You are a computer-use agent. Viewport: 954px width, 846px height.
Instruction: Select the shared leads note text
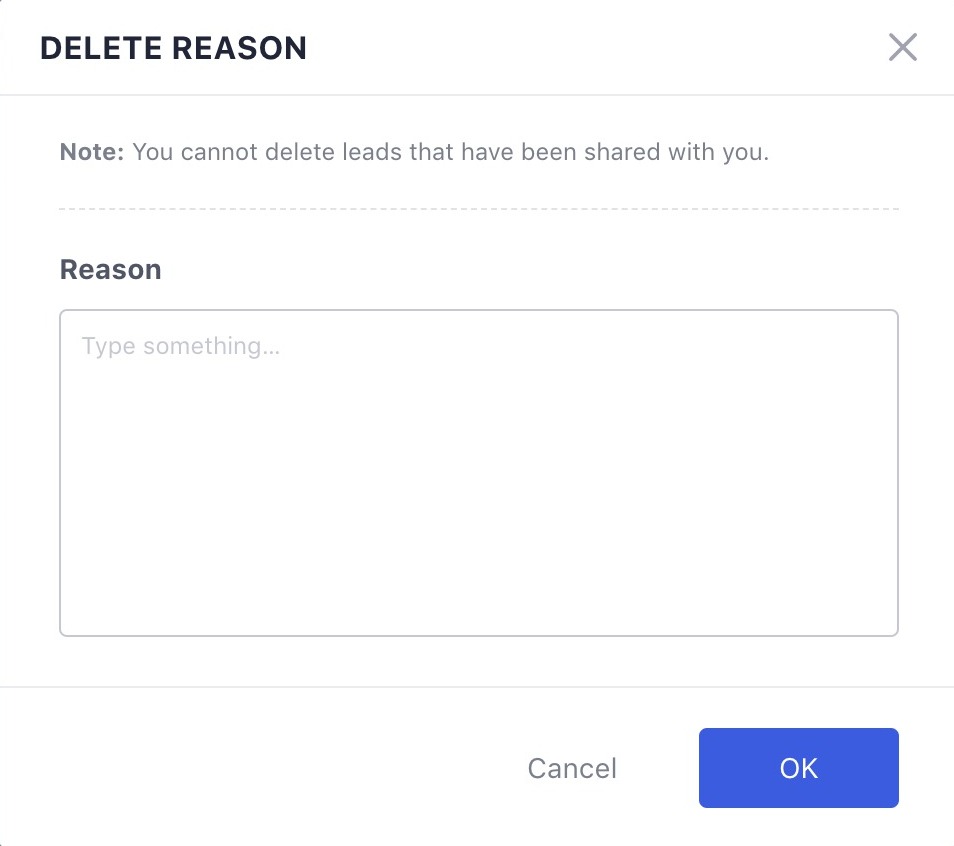(x=450, y=153)
